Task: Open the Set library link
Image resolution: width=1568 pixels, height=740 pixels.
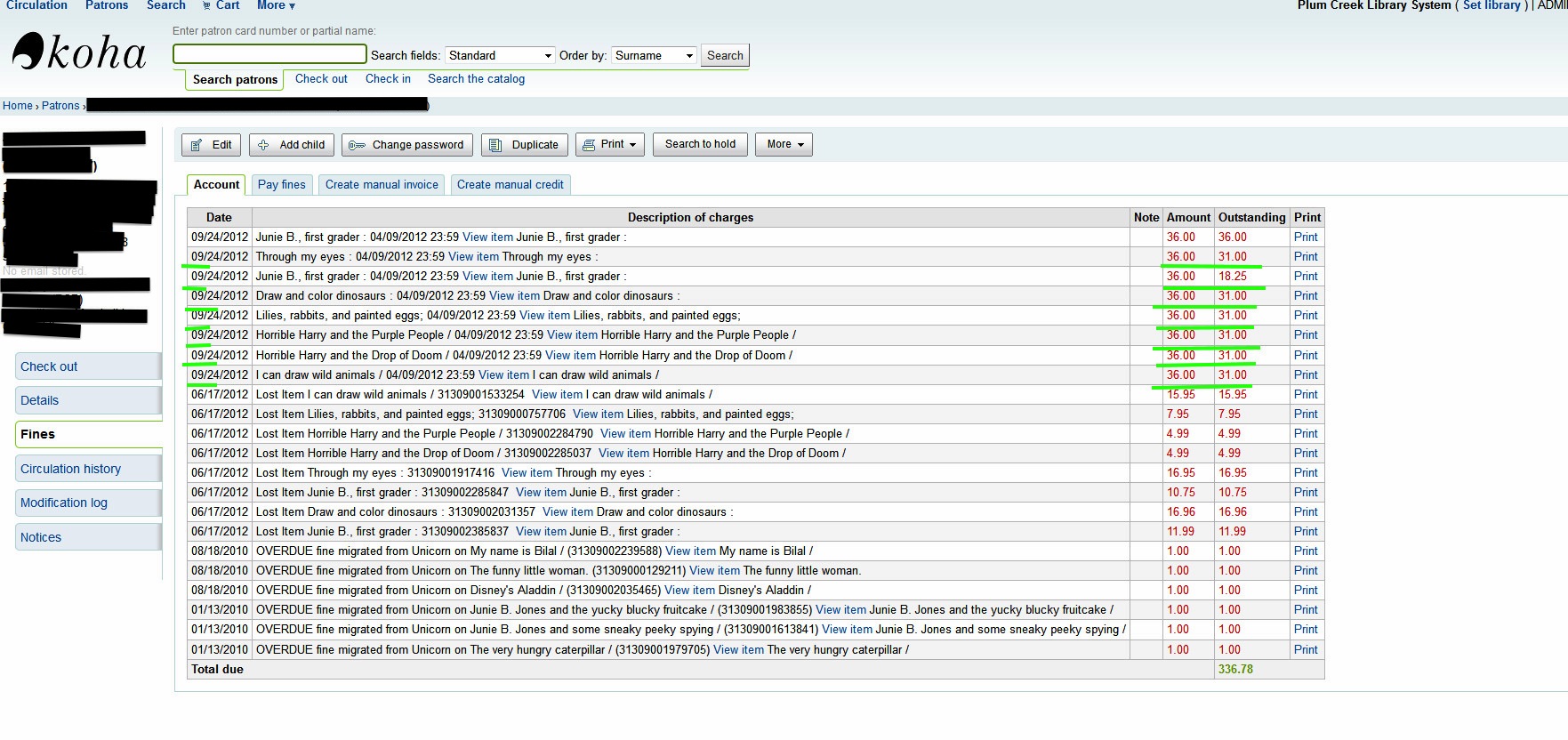Action: (x=1491, y=5)
